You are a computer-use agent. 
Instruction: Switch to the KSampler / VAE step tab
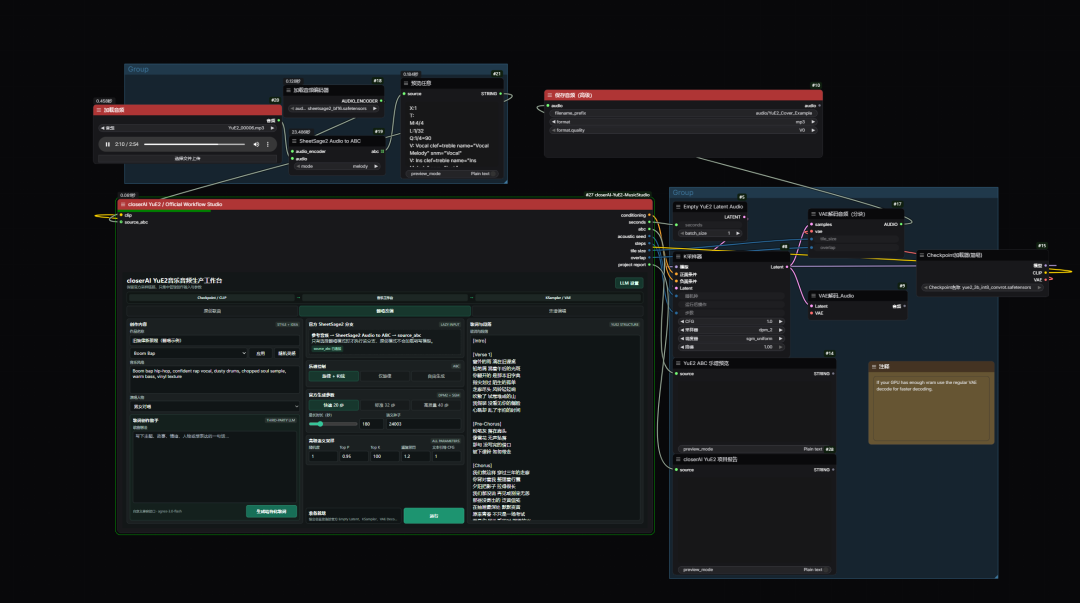[x=558, y=298]
